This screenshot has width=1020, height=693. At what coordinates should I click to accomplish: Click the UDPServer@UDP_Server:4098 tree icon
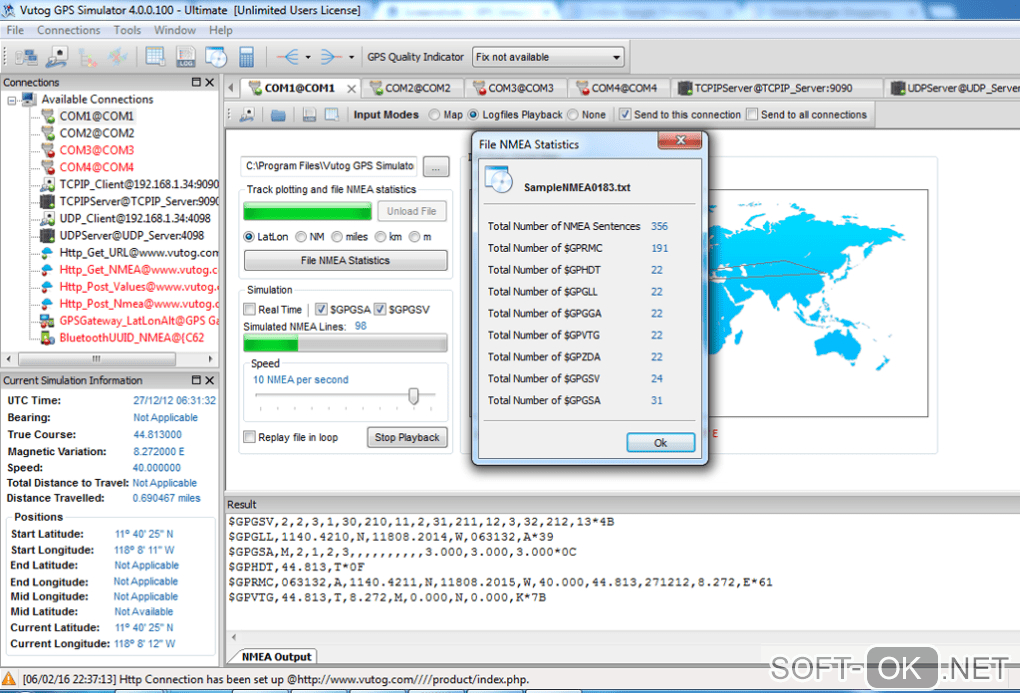click(48, 235)
